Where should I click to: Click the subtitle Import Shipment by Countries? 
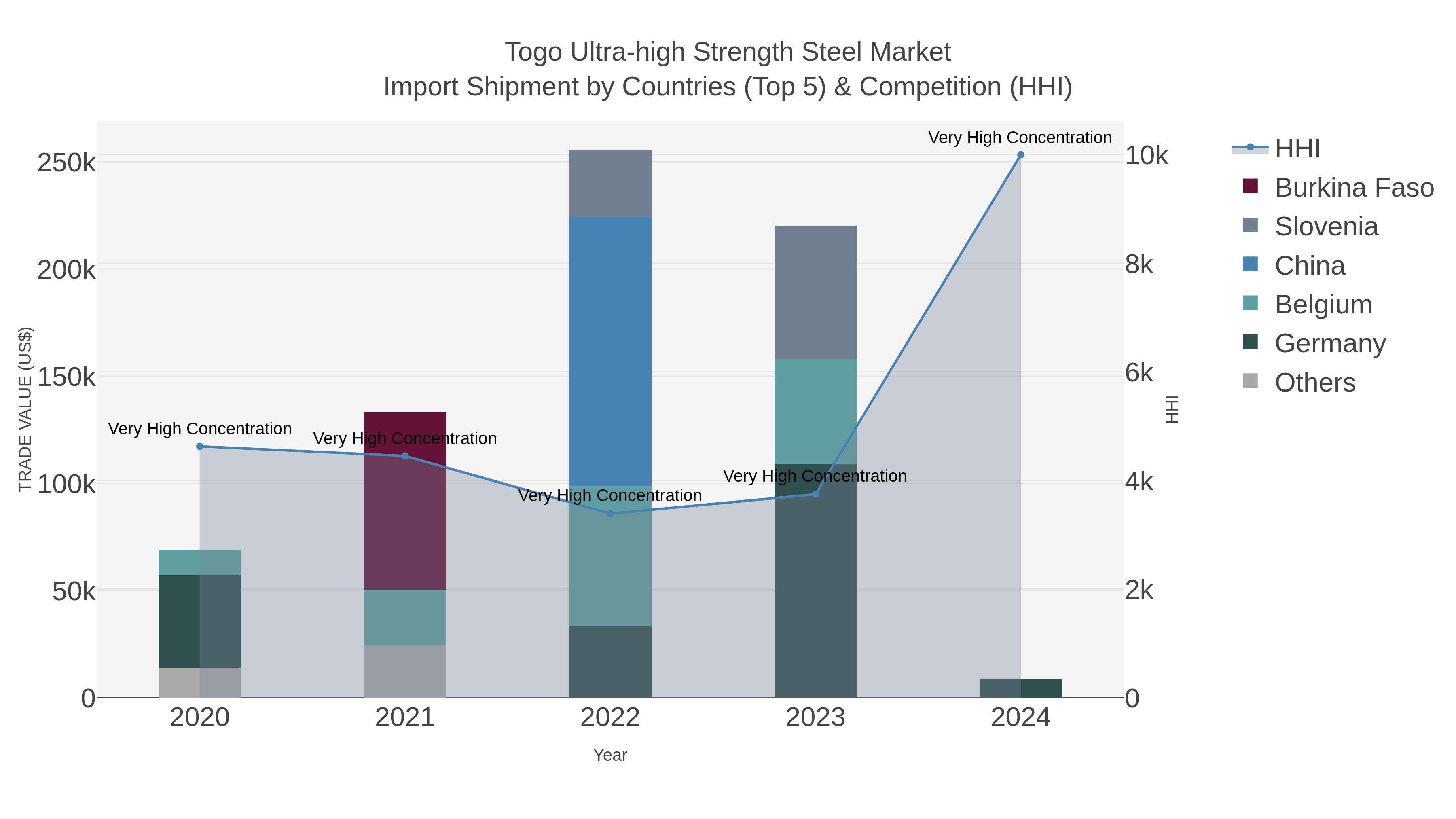tap(728, 87)
